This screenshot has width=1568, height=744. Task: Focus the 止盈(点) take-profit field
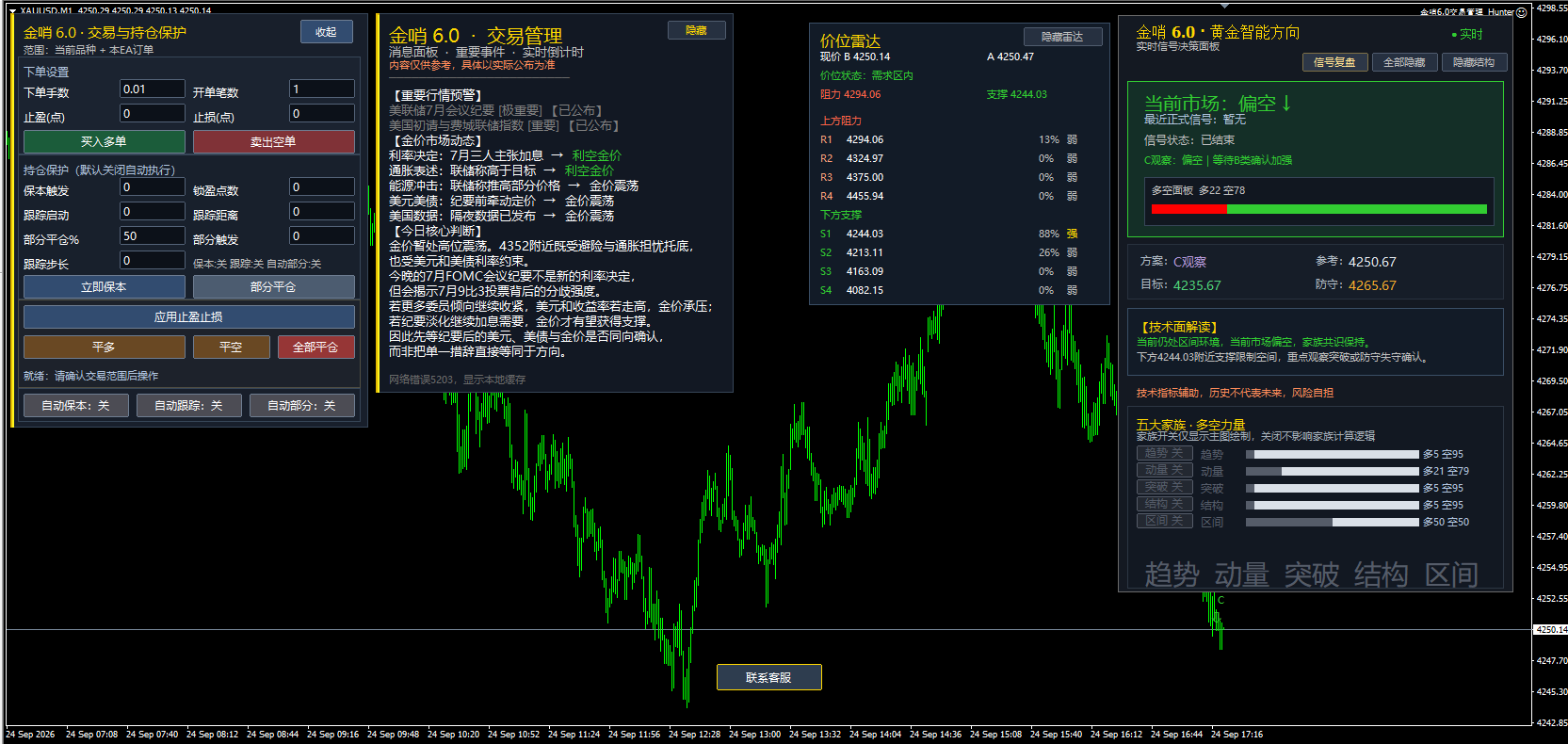pos(153,113)
